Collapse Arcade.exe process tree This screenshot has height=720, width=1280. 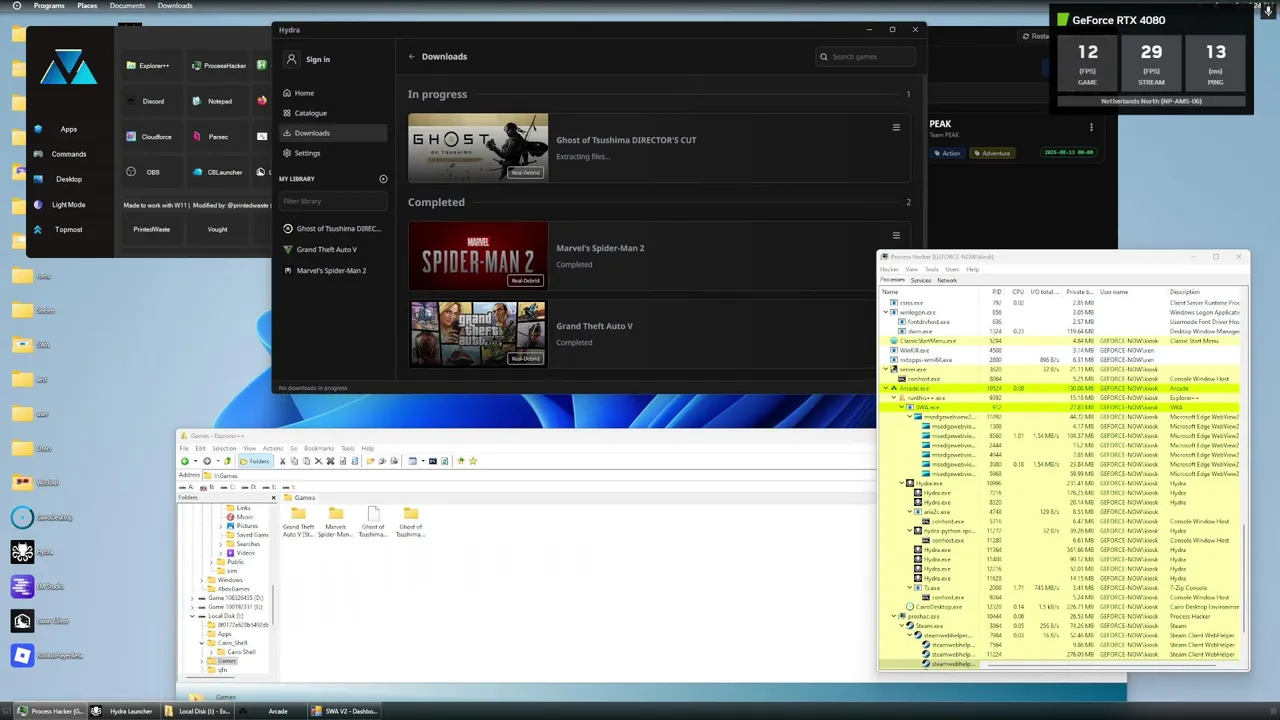pyautogui.click(x=885, y=388)
